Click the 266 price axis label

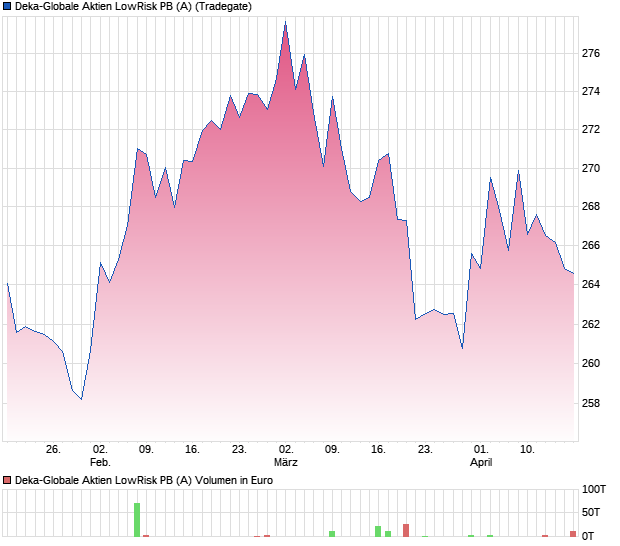click(591, 246)
